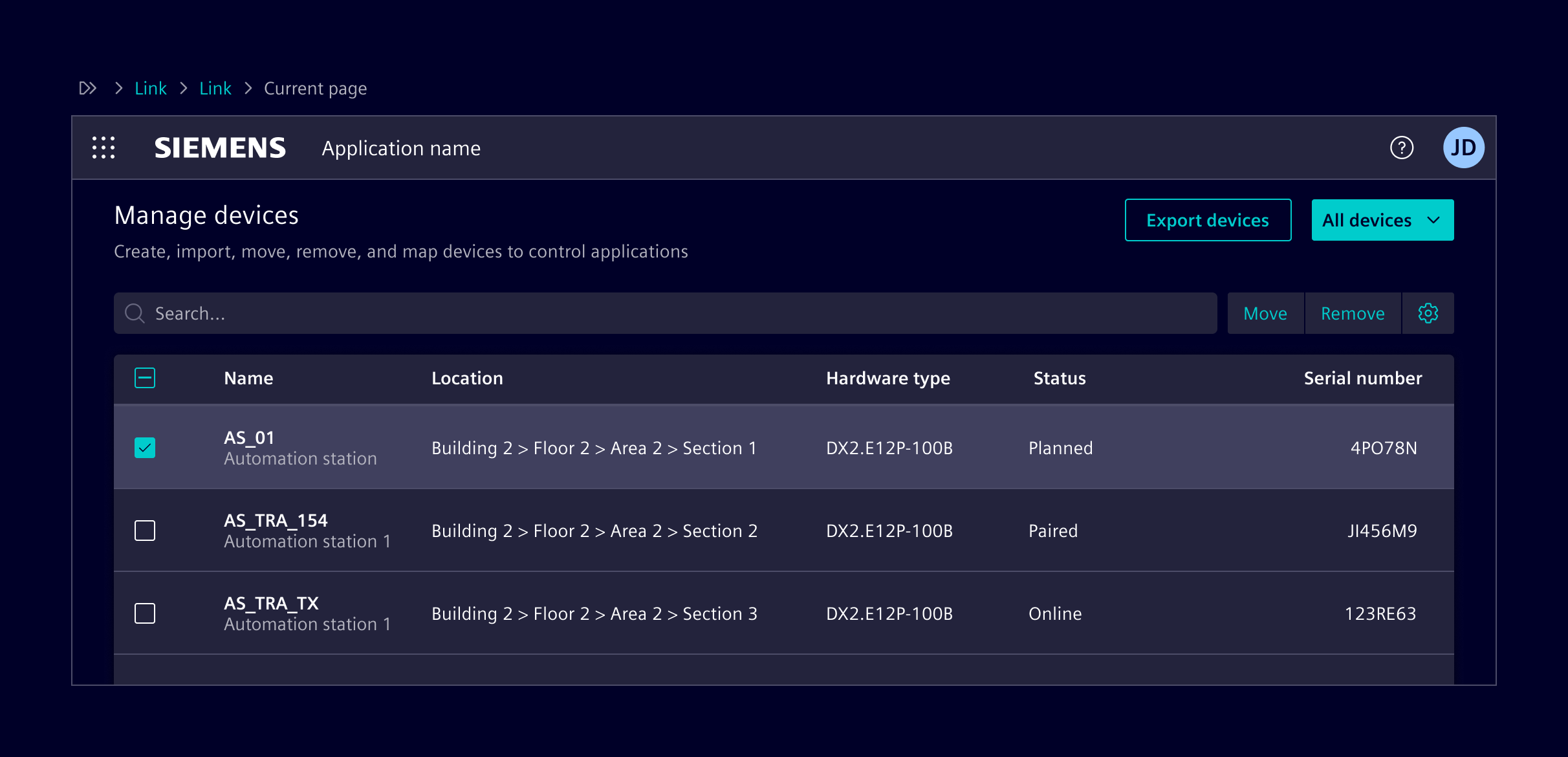Open the JD user avatar
The width and height of the screenshot is (1568, 757).
coord(1463,148)
